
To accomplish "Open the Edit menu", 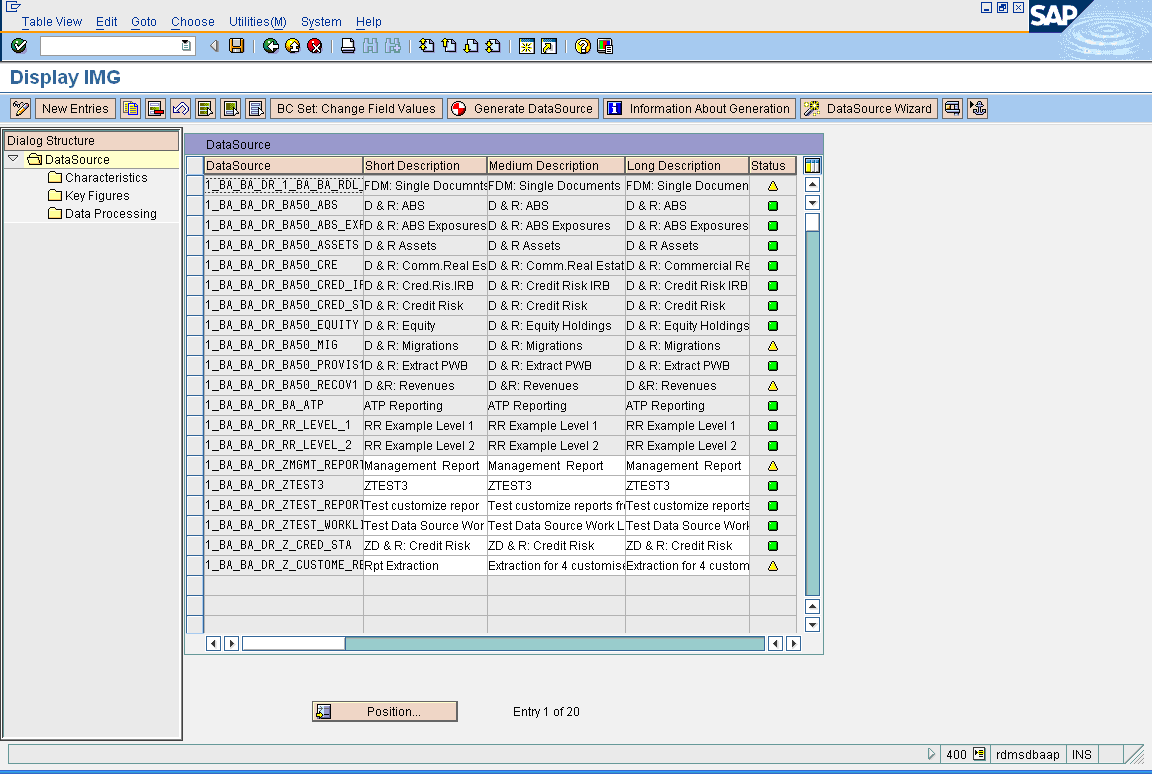I will click(x=107, y=22).
